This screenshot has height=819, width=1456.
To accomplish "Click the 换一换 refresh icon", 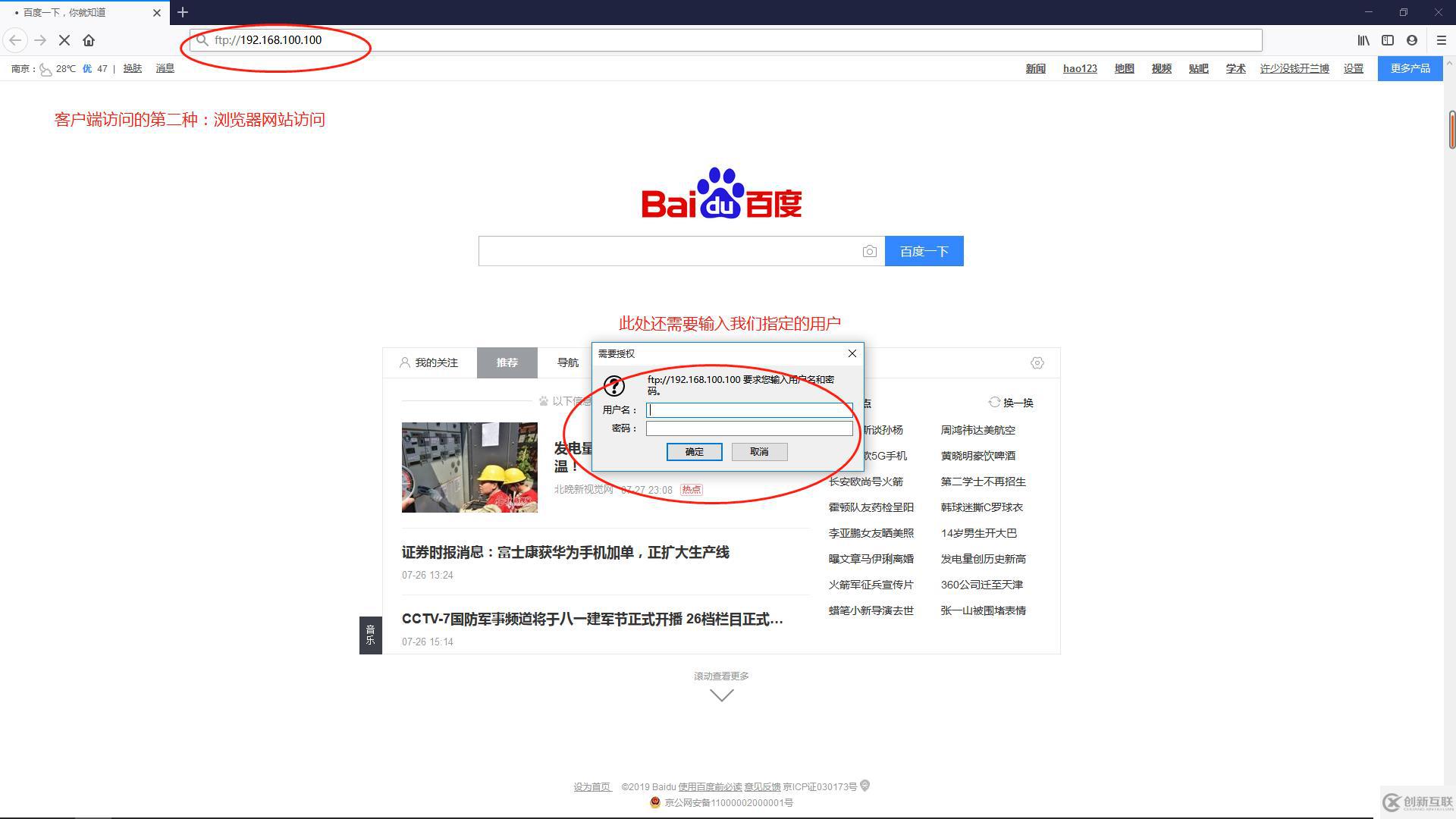I will coord(994,402).
